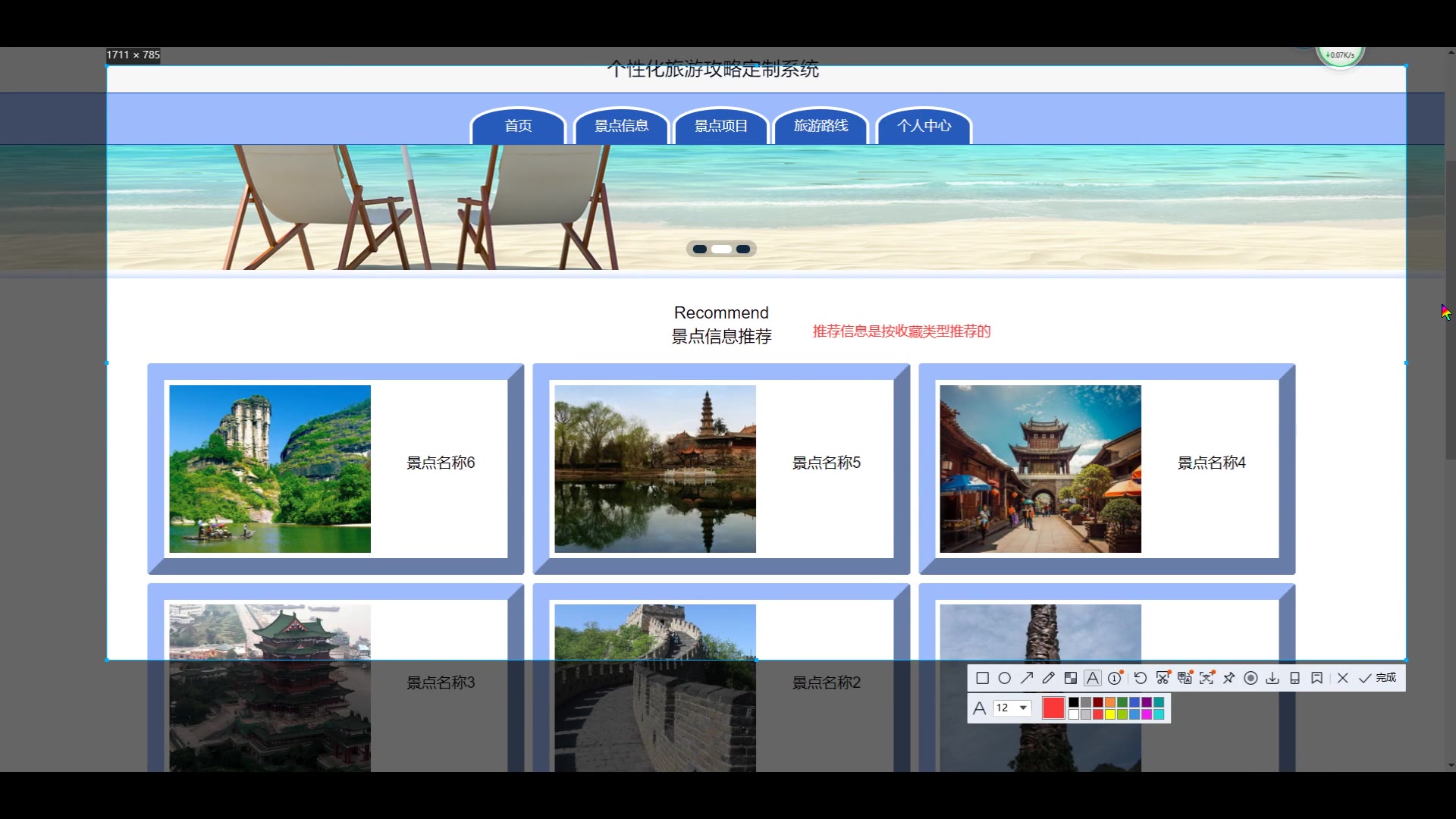Select the rectangle drawing tool

tap(983, 678)
